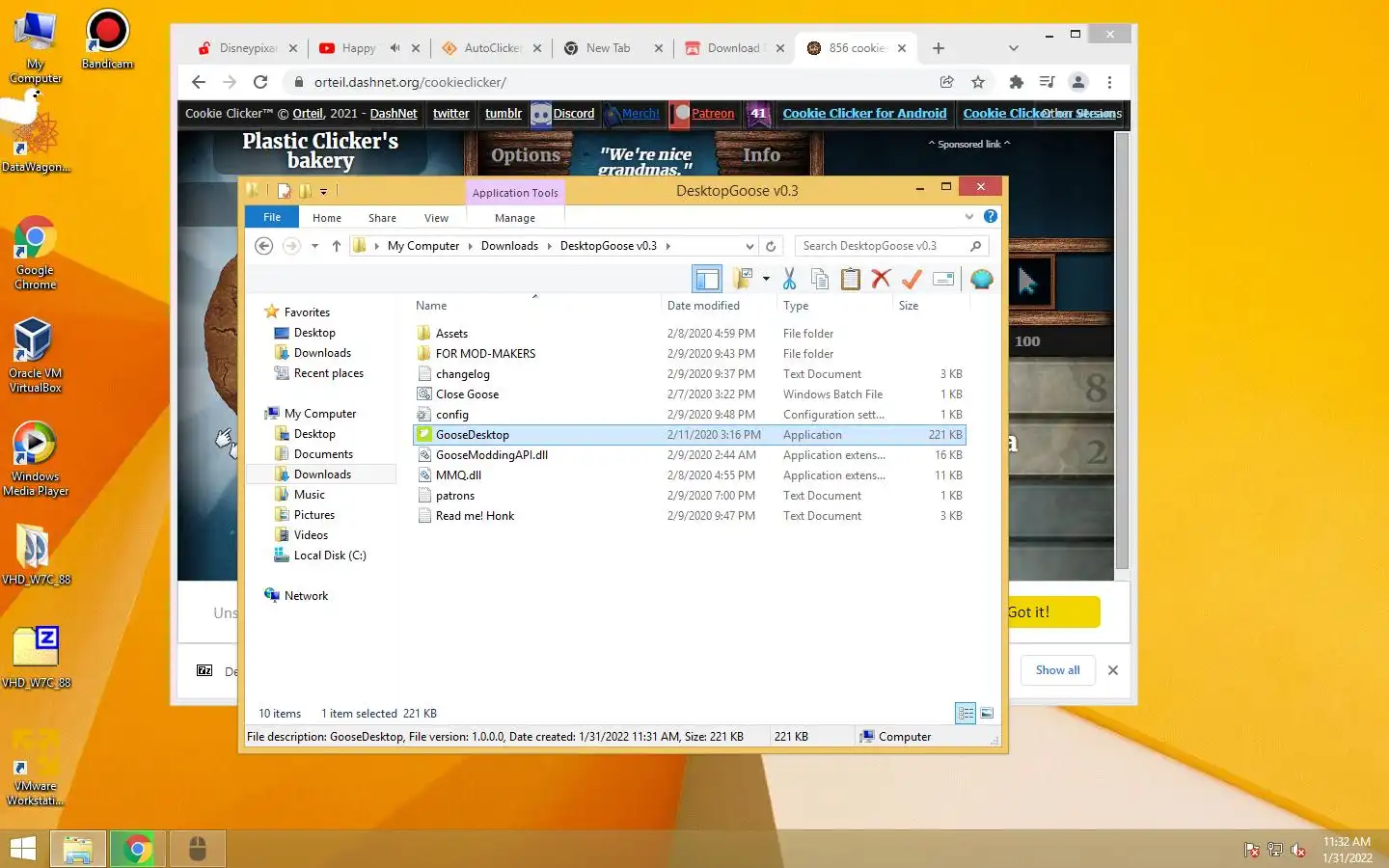This screenshot has height=868, width=1389.
Task: Open Chrome profile avatar icon
Action: point(1078,82)
